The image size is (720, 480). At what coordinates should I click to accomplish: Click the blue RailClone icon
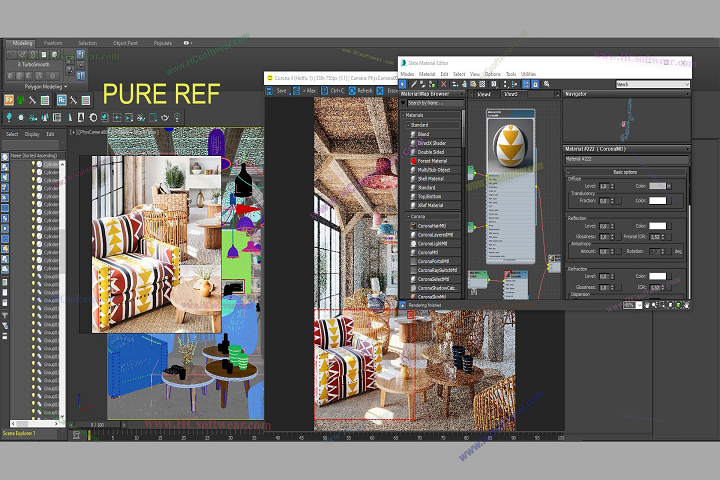tap(61, 100)
